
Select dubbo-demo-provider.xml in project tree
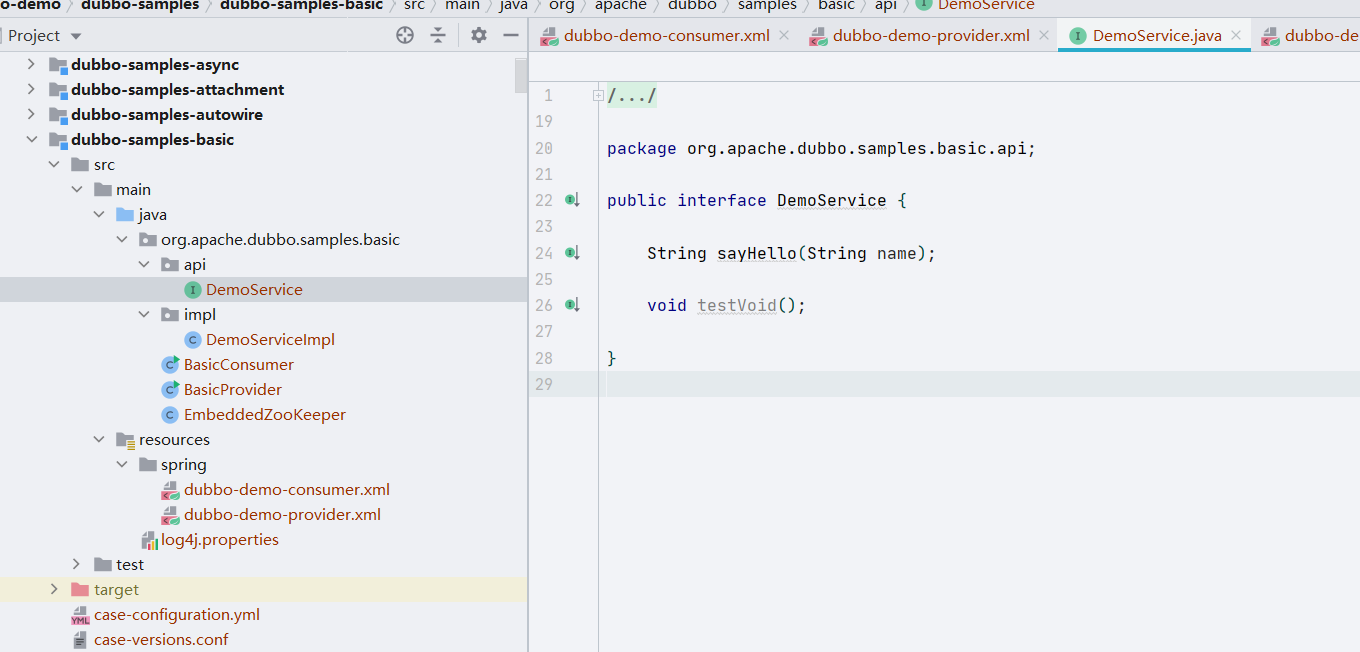click(x=283, y=514)
